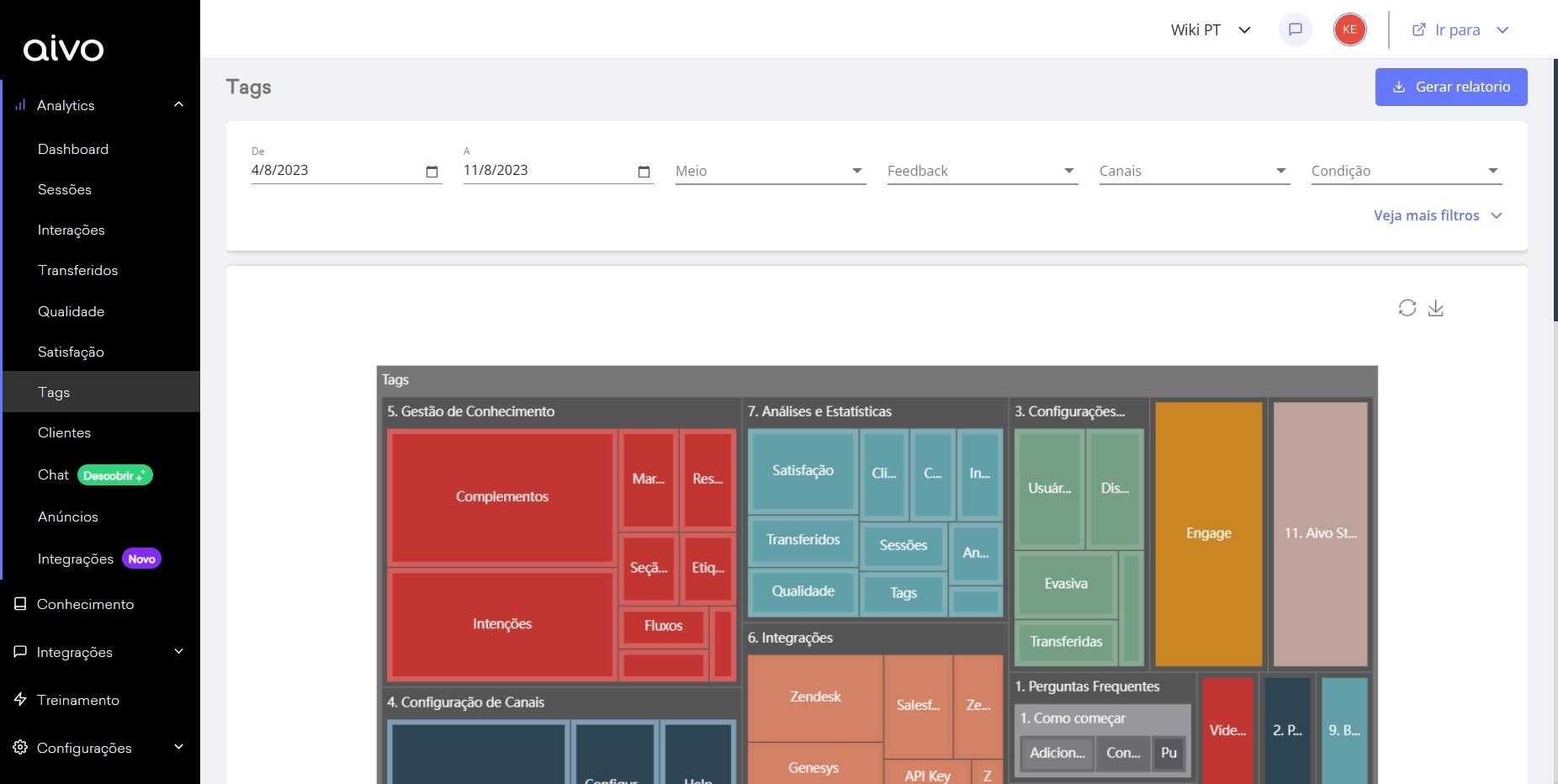The image size is (1558, 784).
Task: Collapse the Analytics menu section
Action: point(178,105)
